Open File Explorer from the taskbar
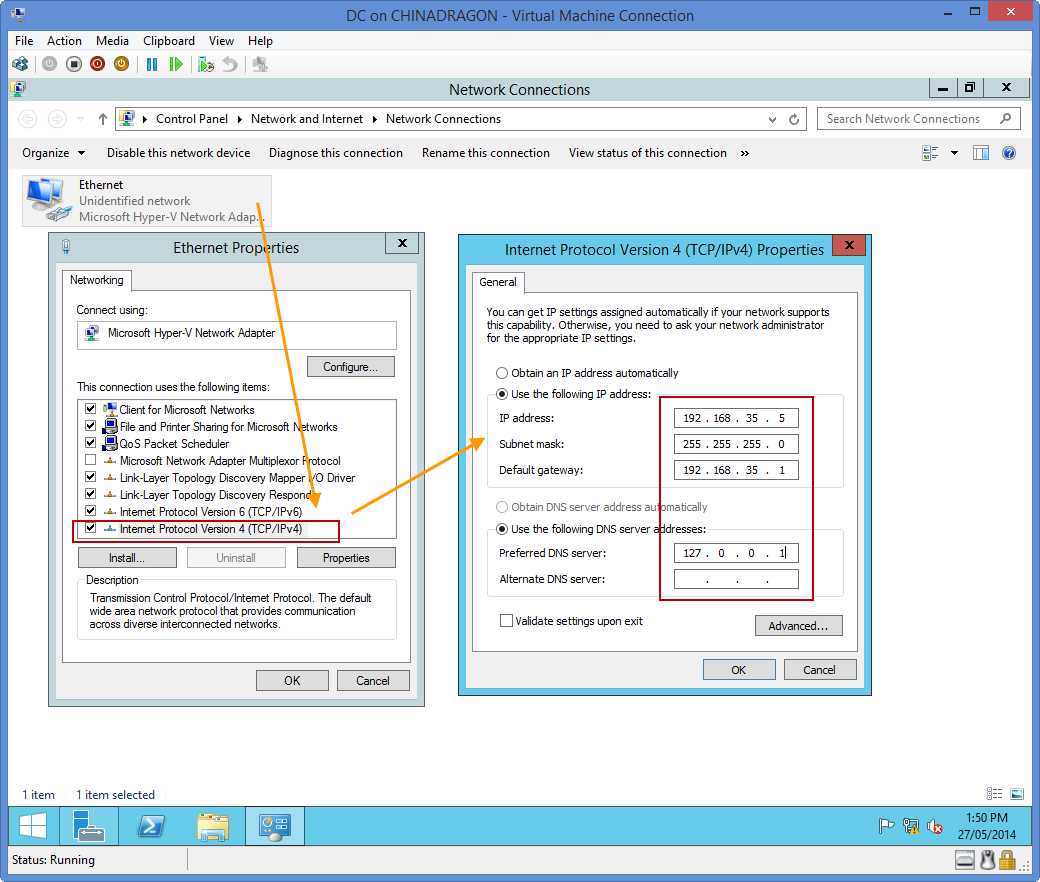Image resolution: width=1040 pixels, height=882 pixels. pos(213,826)
